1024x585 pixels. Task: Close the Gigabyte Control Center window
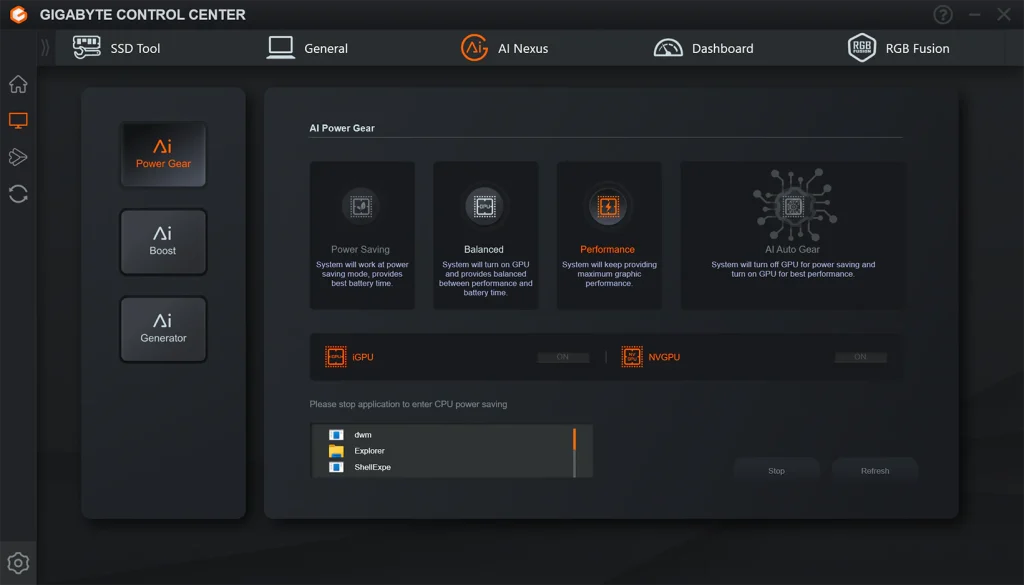coord(1004,14)
